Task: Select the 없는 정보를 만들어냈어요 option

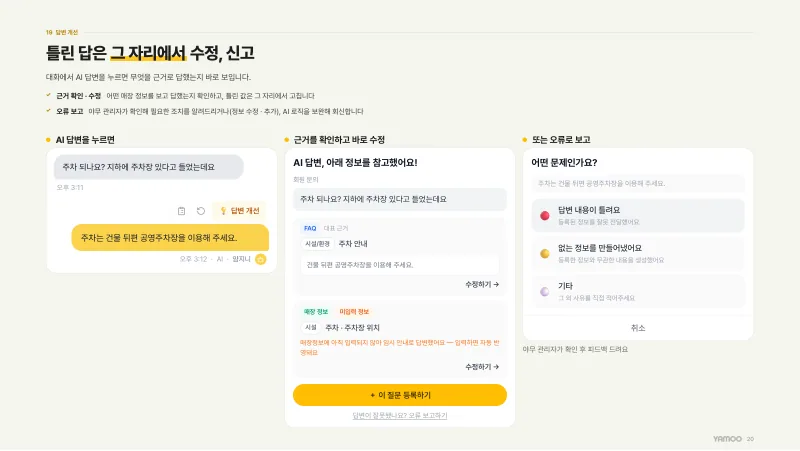Action: click(x=638, y=254)
